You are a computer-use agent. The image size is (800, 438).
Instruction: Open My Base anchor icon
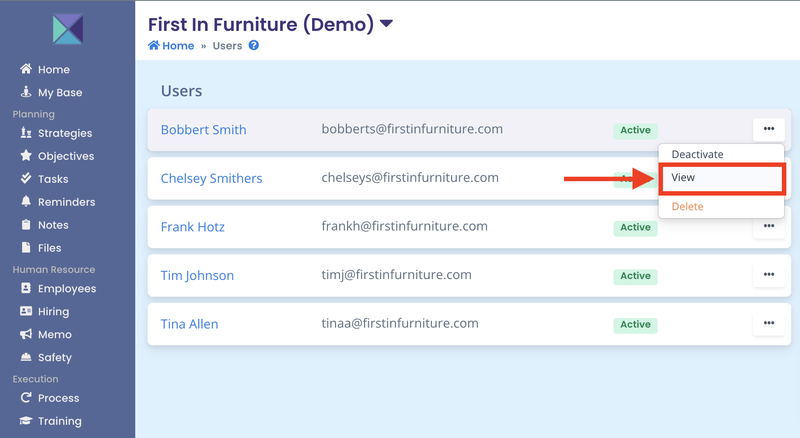26,93
